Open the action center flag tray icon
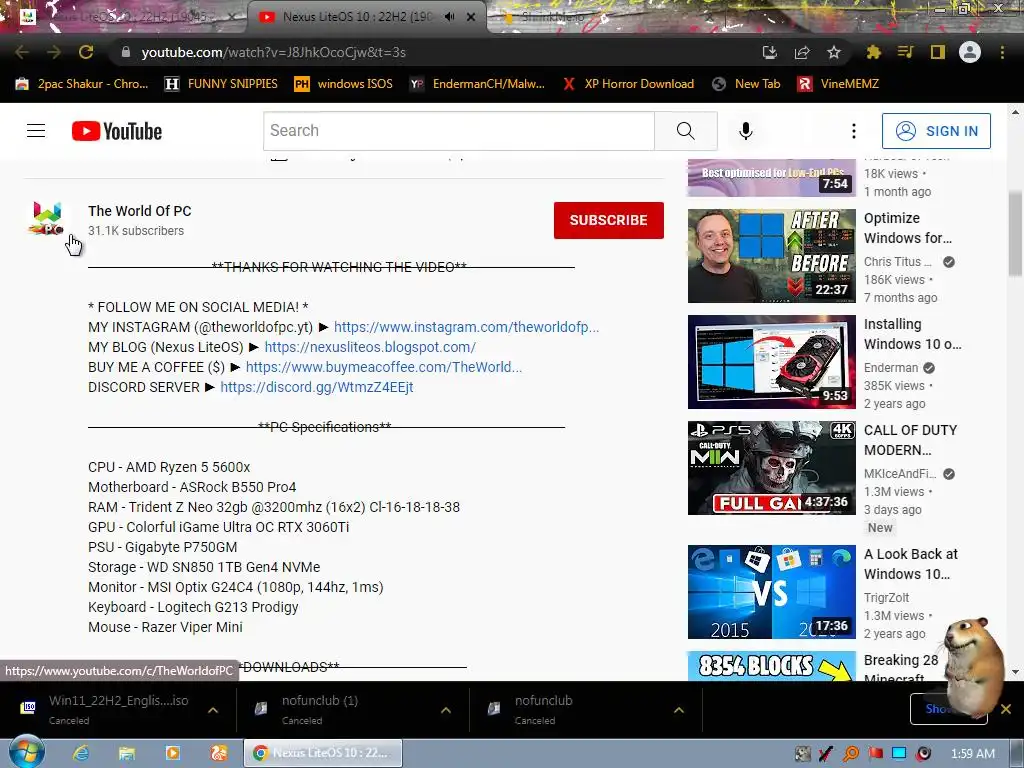1024x768 pixels. 875,754
